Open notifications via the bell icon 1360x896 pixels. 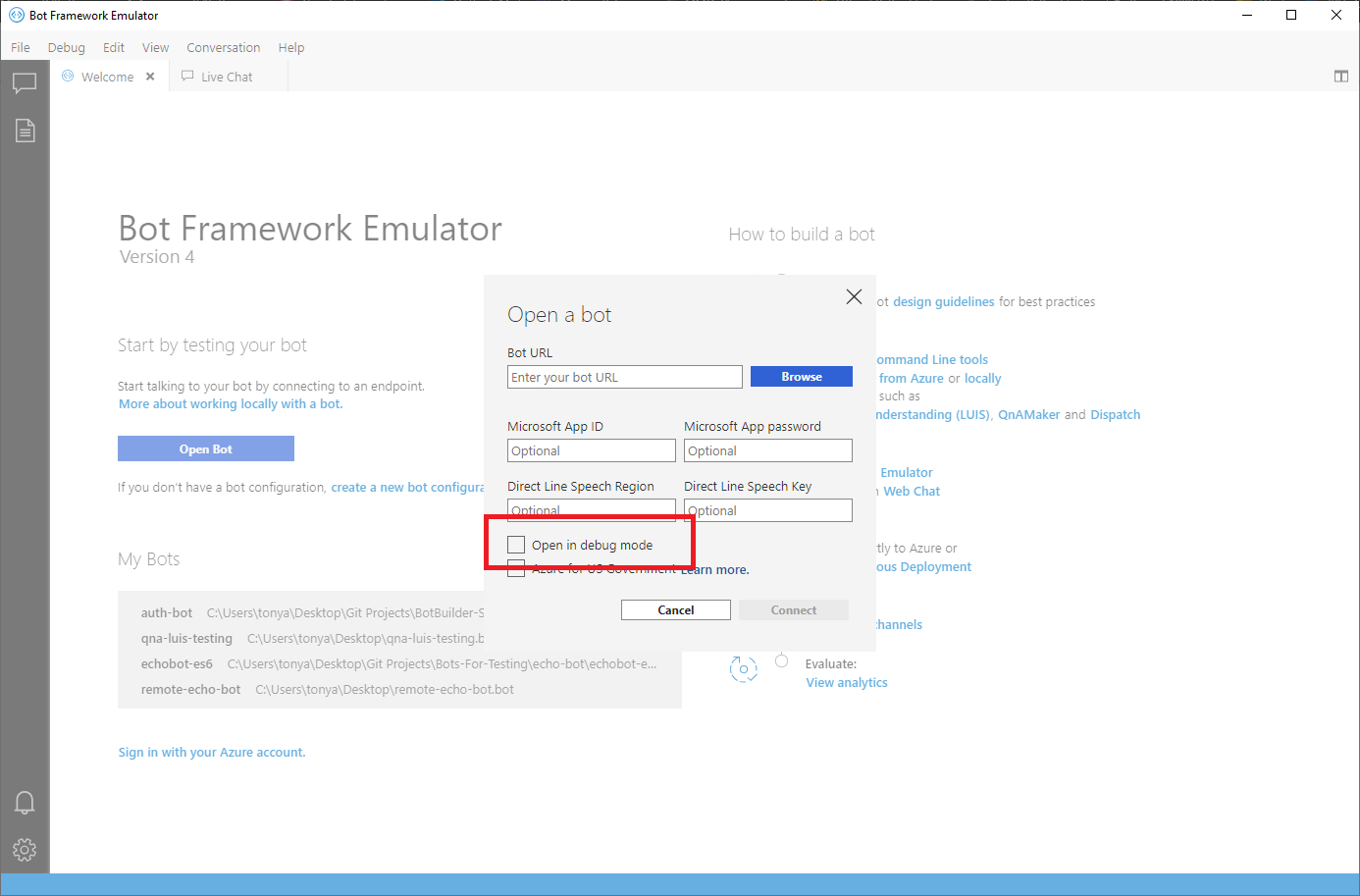[25, 803]
